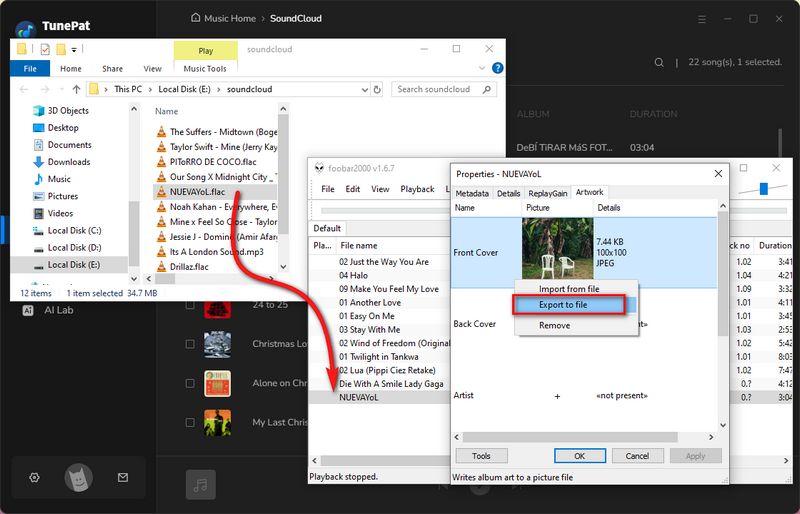Viewport: 800px width, 514px height.
Task: Click the cat avatar profile icon
Action: [x=79, y=478]
